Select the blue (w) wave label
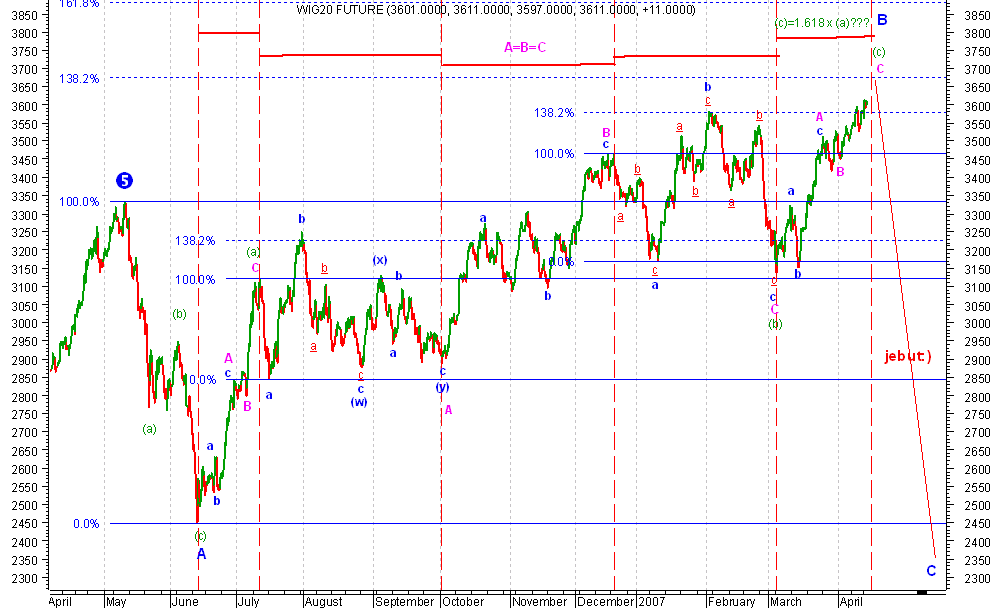This screenshot has width=994, height=608. click(x=359, y=401)
